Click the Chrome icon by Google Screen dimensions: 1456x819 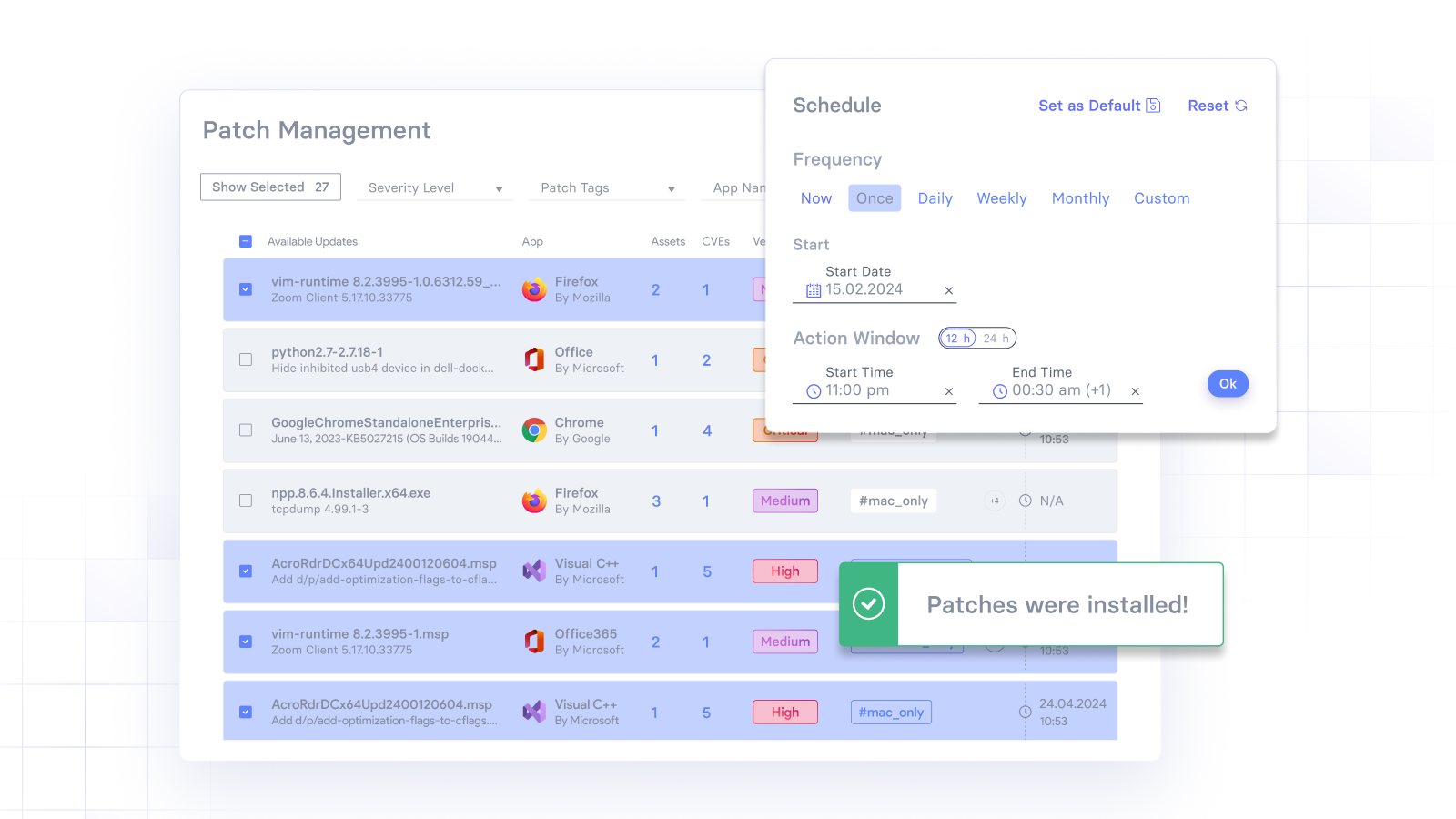(534, 430)
